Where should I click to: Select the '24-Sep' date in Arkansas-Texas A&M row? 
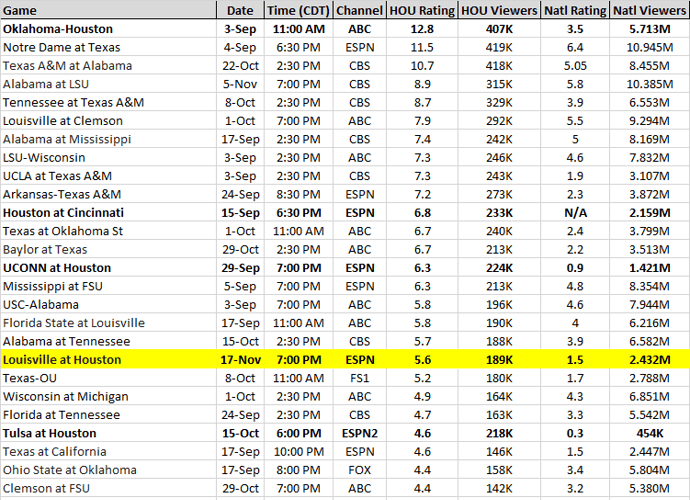point(240,194)
